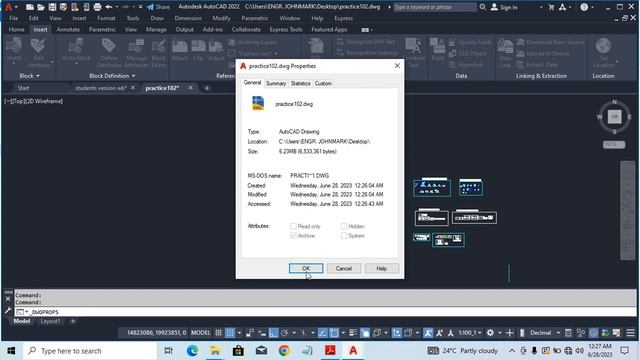Click the New drawing icon in Quick Access toolbar
The image size is (640, 360).
click(x=30, y=7)
